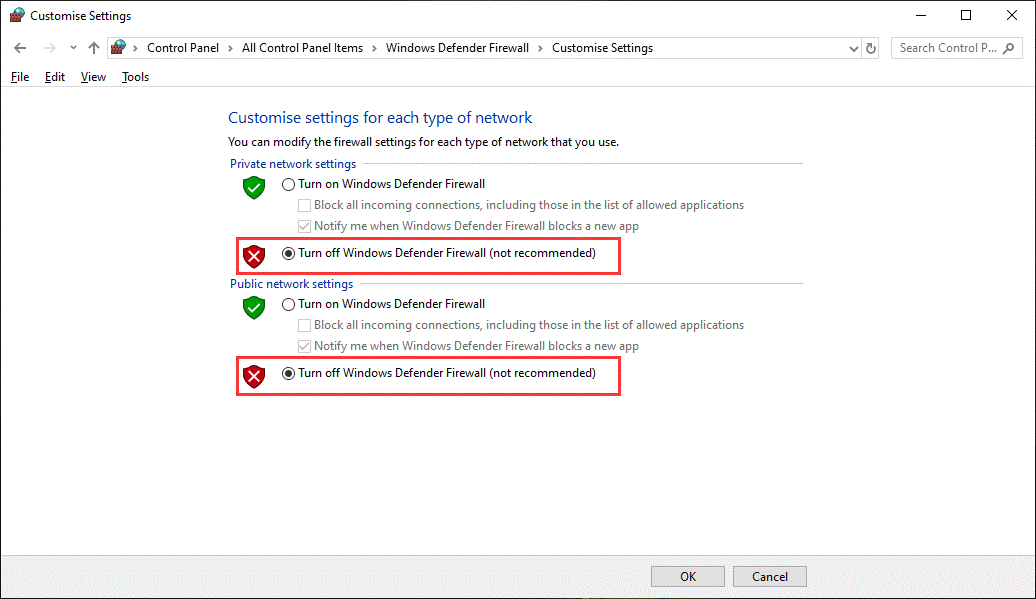The height and width of the screenshot is (599, 1036).
Task: Expand the address bar history dropdown
Action: coord(853,48)
